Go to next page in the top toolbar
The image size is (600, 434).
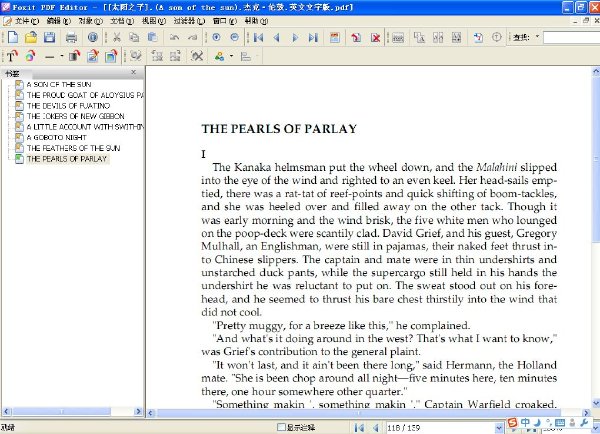(x=295, y=38)
